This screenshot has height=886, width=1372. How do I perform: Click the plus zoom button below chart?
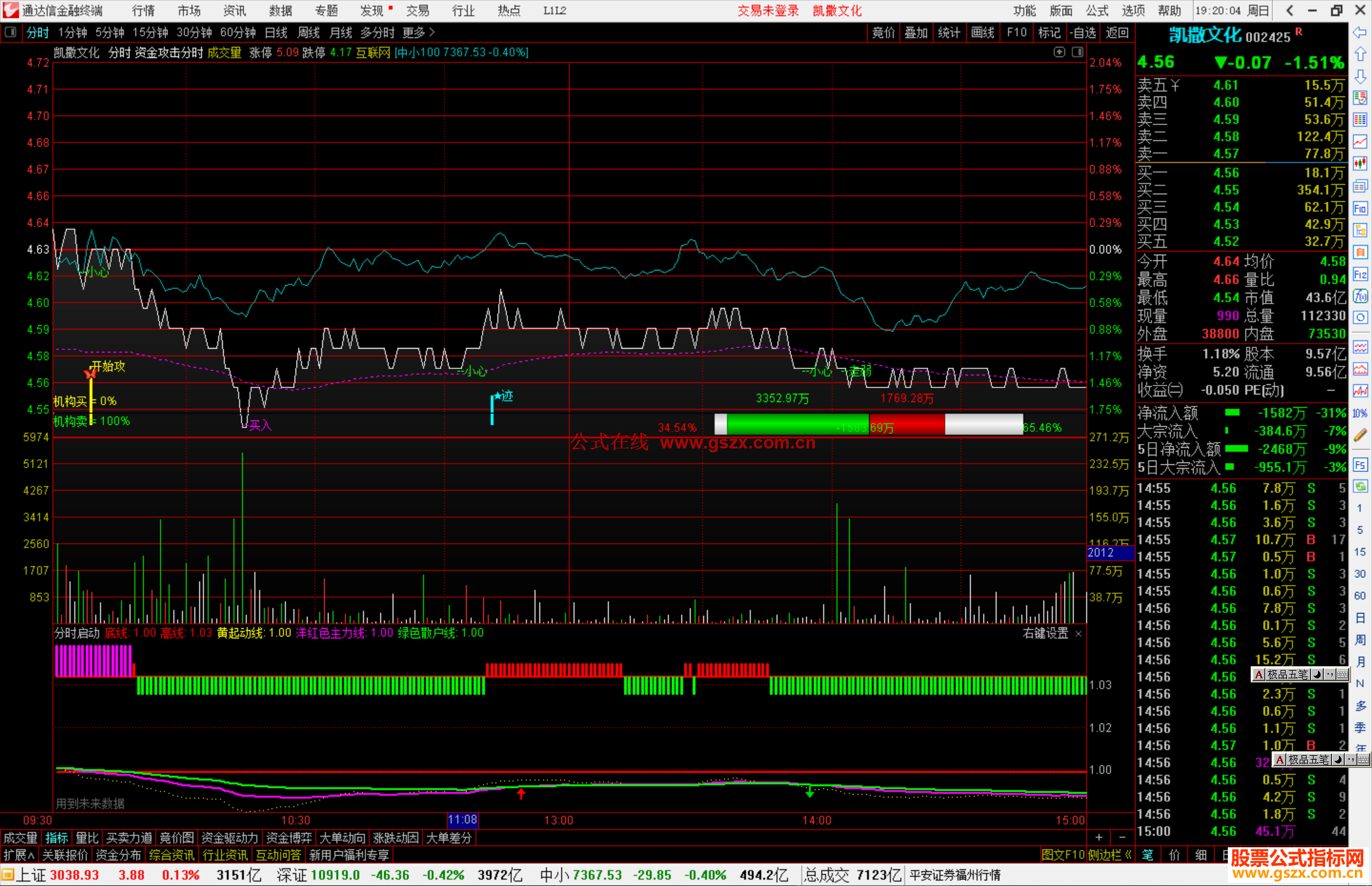coord(1099,838)
